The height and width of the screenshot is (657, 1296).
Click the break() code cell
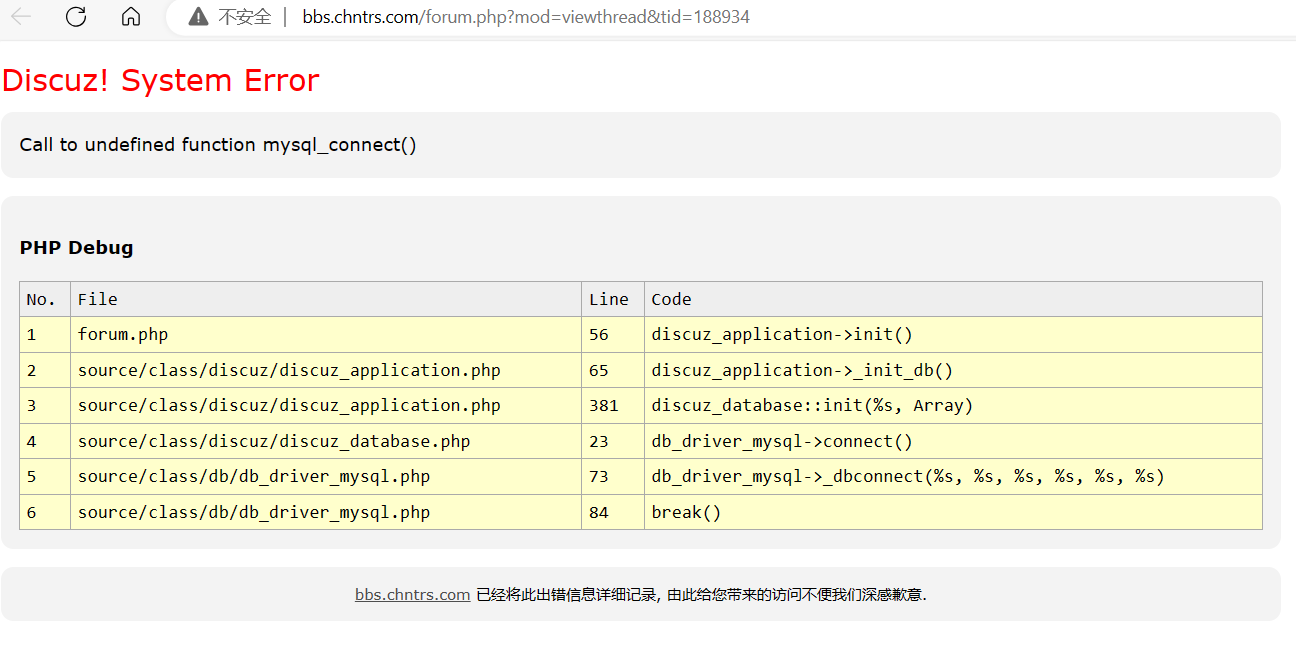pos(686,512)
